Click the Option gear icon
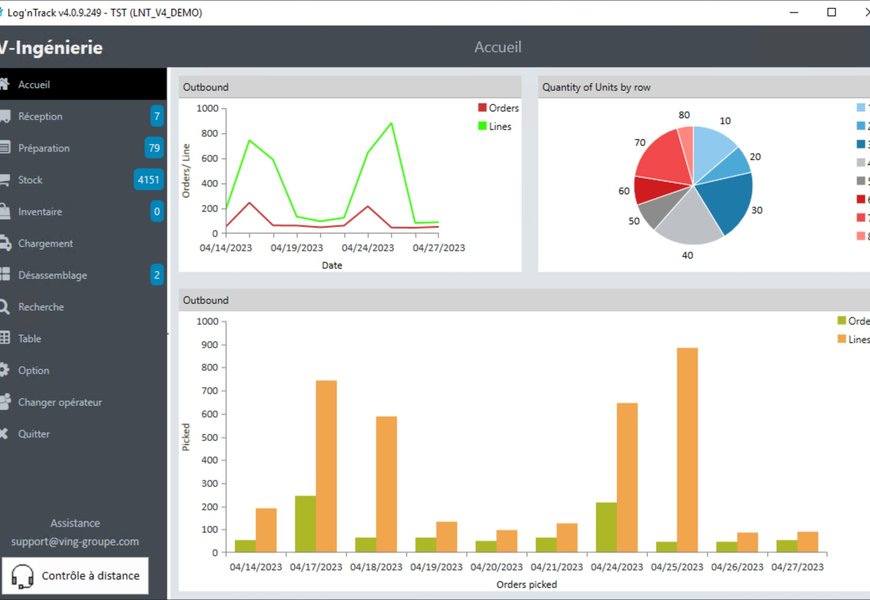Screen dimensions: 870x600 pos(5,370)
